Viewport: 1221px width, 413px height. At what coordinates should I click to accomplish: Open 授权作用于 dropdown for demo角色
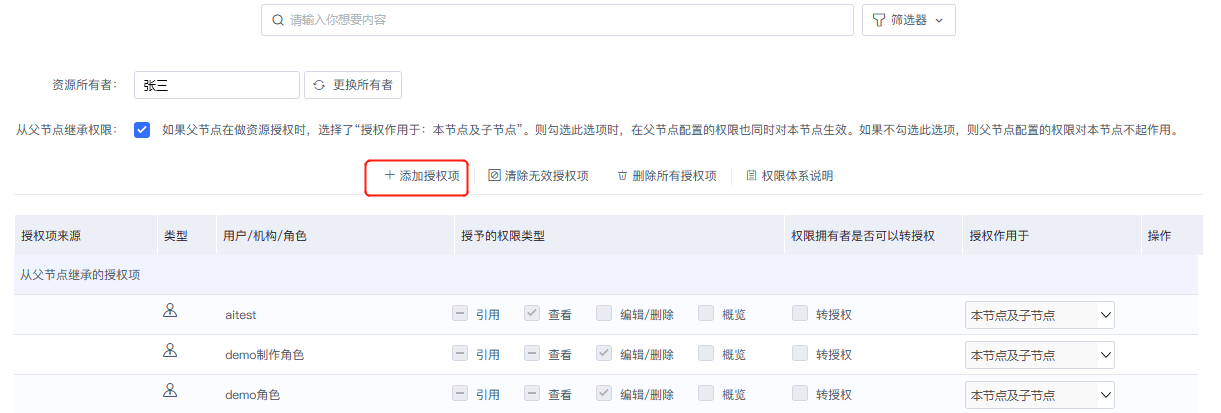click(x=1040, y=395)
